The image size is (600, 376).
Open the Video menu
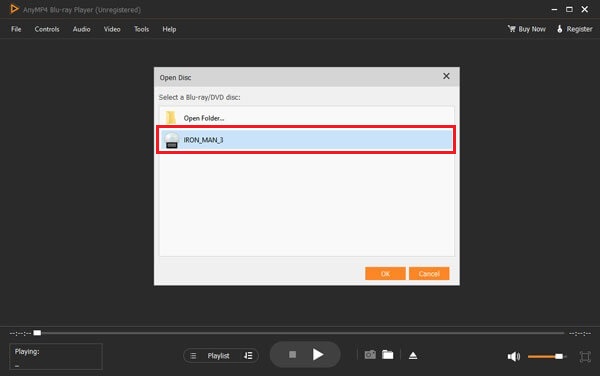pyautogui.click(x=112, y=29)
